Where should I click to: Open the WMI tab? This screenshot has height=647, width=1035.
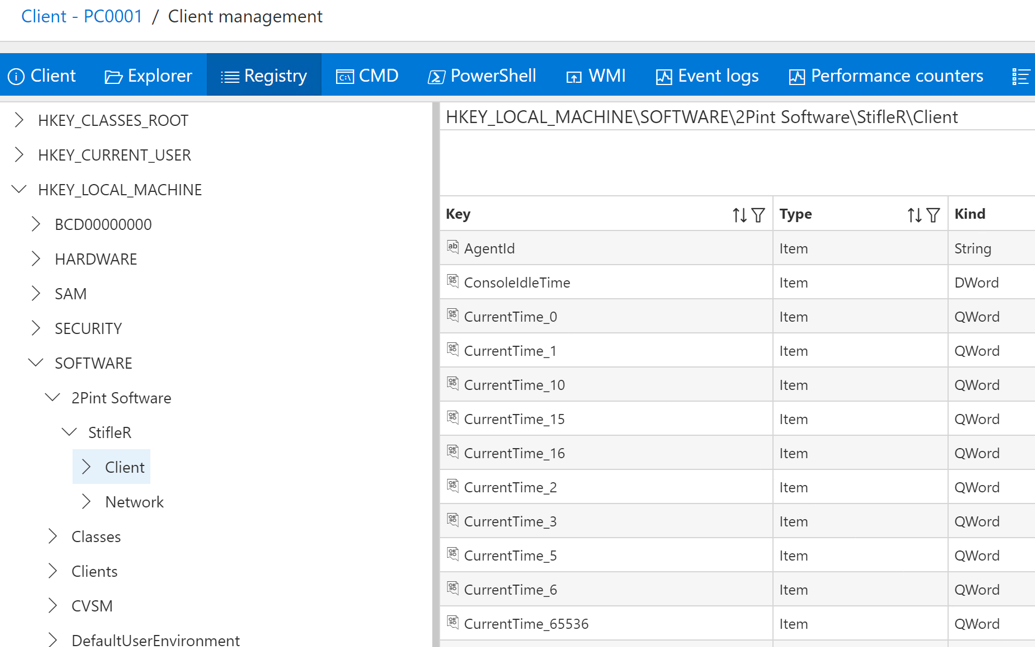[x=596, y=76]
